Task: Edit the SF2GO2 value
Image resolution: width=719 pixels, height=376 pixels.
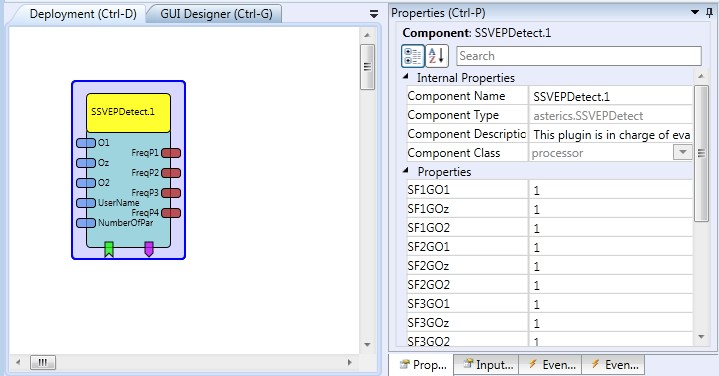Action: pos(611,285)
